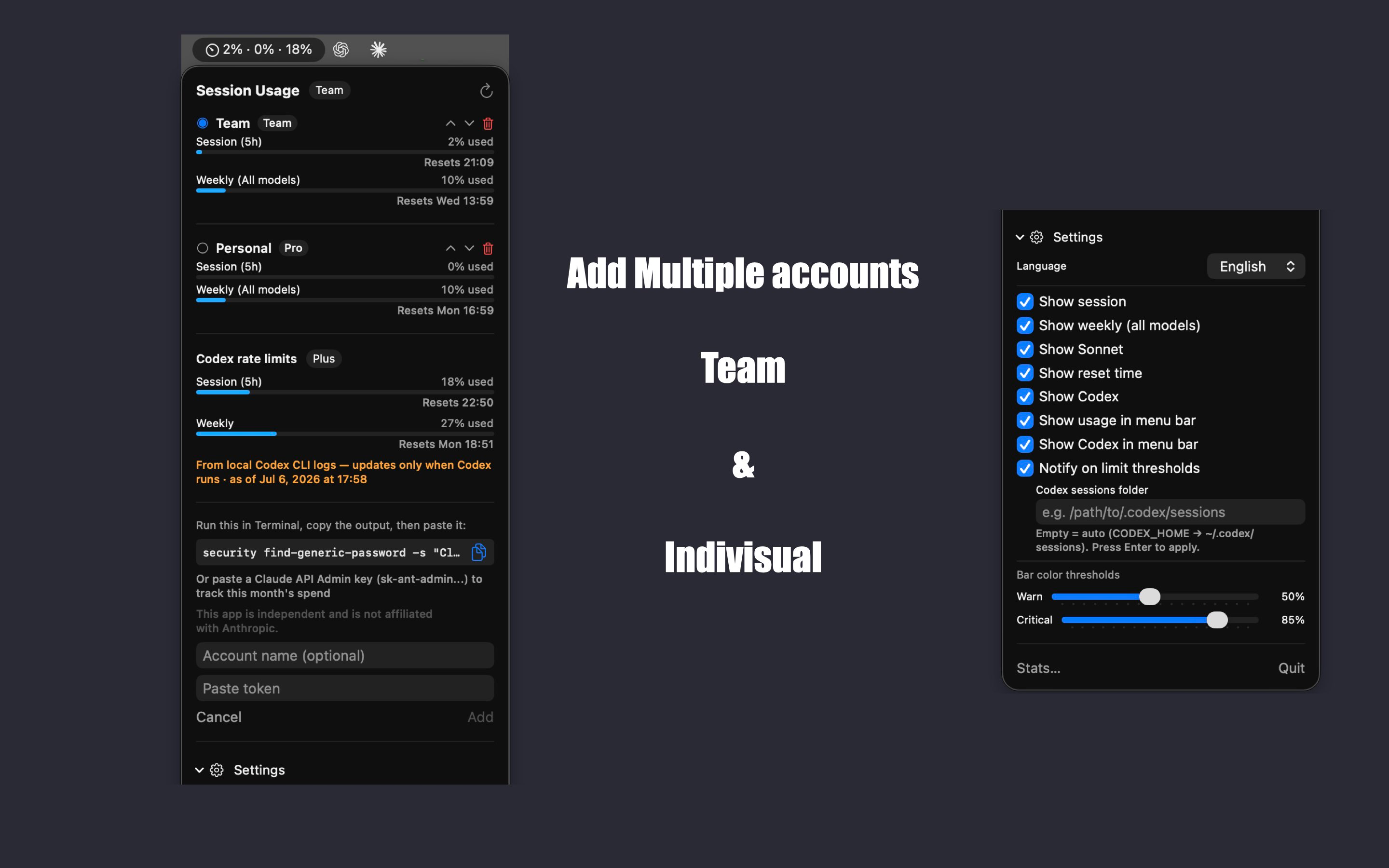
Task: Click the Team badge beside Session Usage
Action: coord(329,90)
